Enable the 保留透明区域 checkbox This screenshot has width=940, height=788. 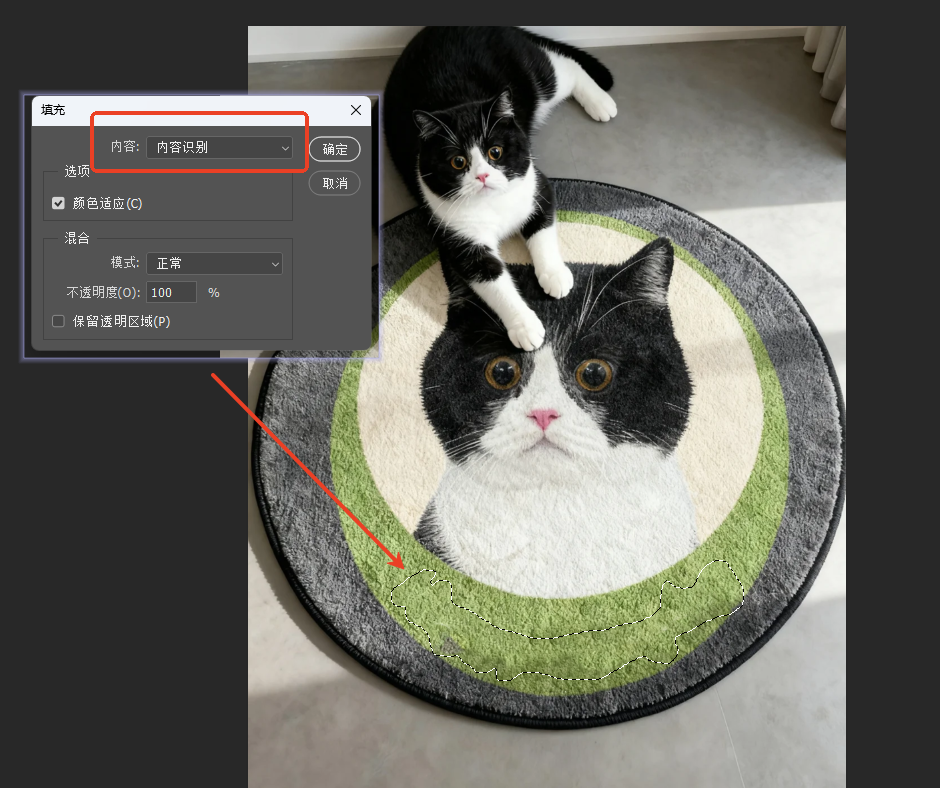click(x=58, y=321)
